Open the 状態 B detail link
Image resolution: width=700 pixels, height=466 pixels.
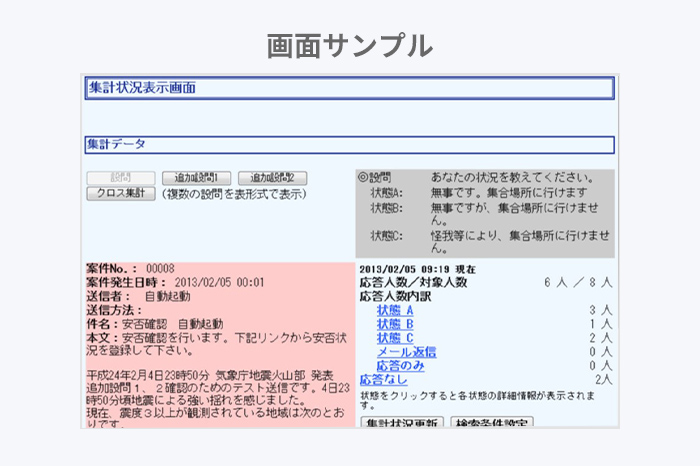pos(395,324)
